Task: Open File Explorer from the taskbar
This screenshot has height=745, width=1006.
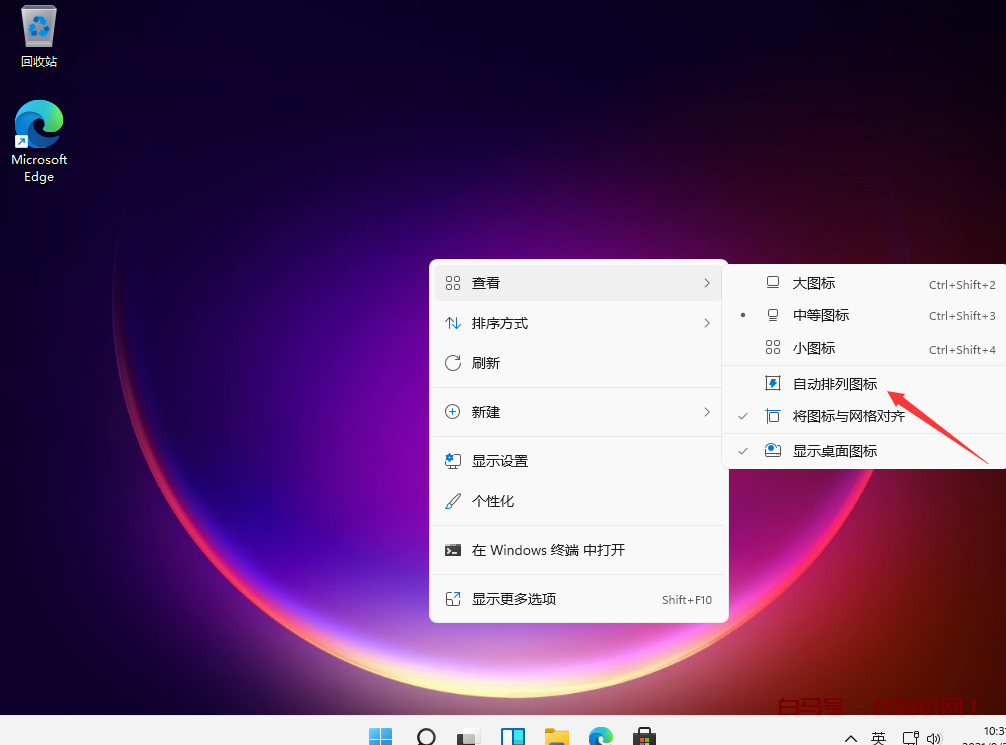Action: tap(557, 737)
